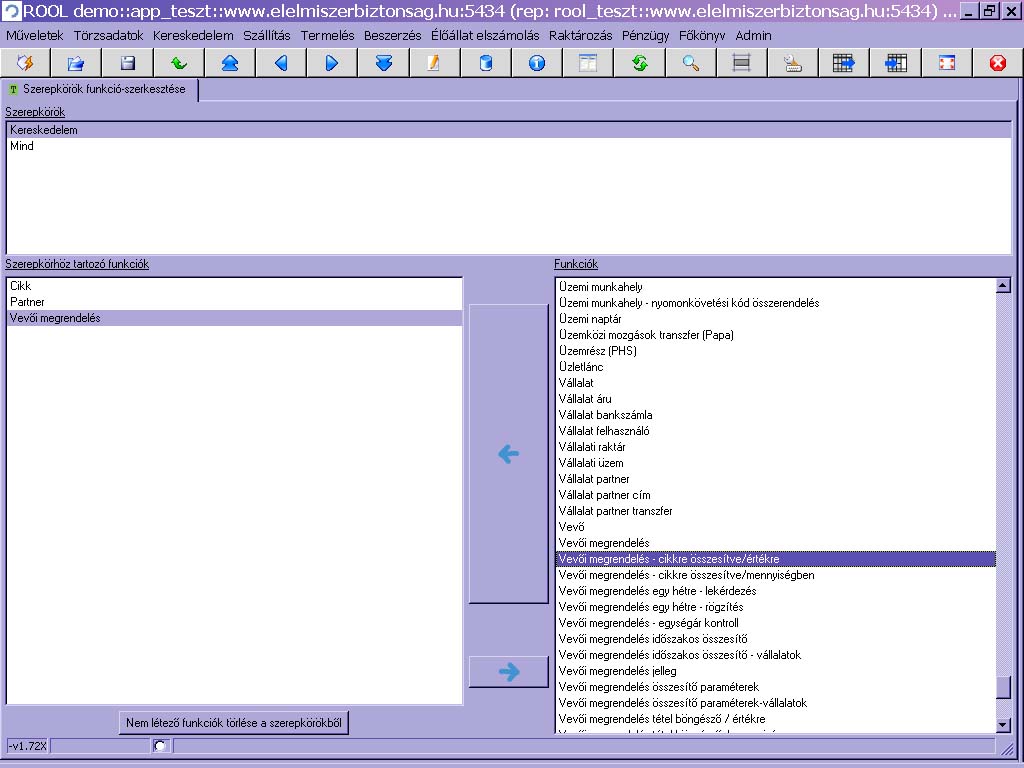Open the Raktározás menu
Viewport: 1024px width, 768px height.
tap(580, 35)
